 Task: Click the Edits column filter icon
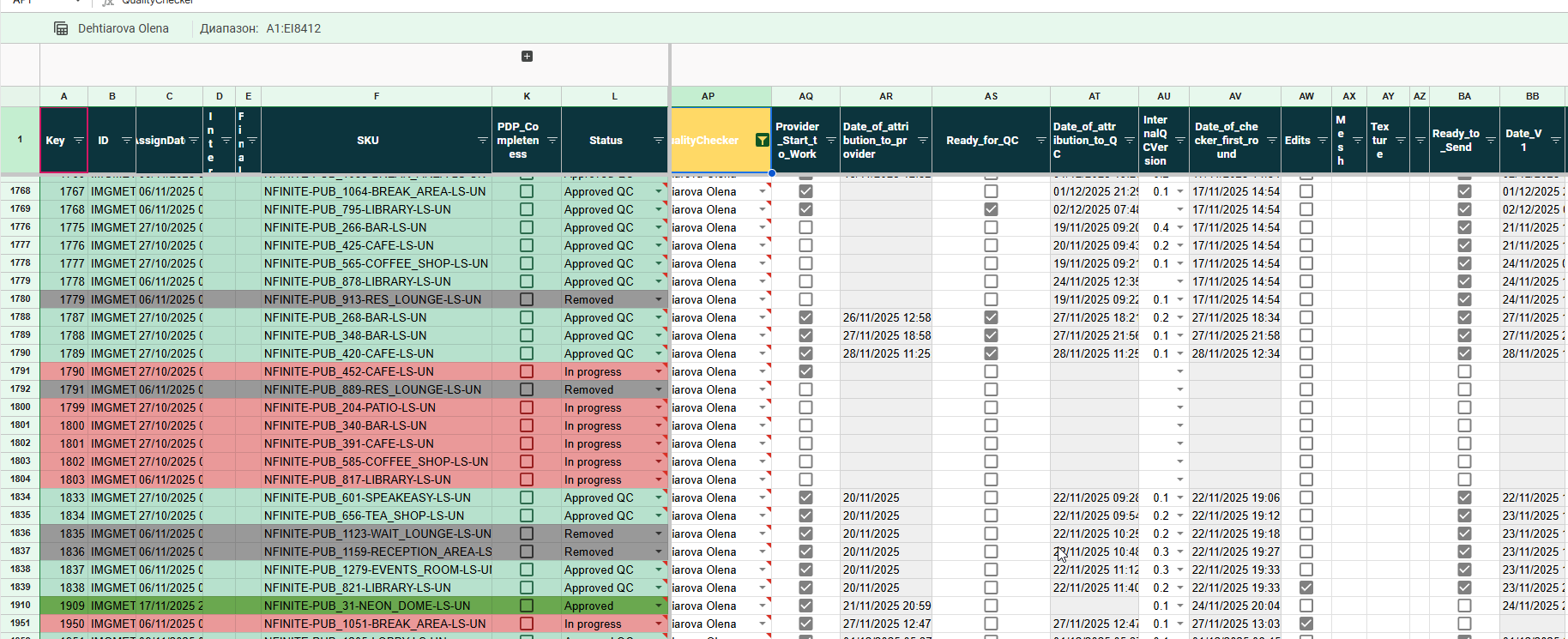(1322, 141)
